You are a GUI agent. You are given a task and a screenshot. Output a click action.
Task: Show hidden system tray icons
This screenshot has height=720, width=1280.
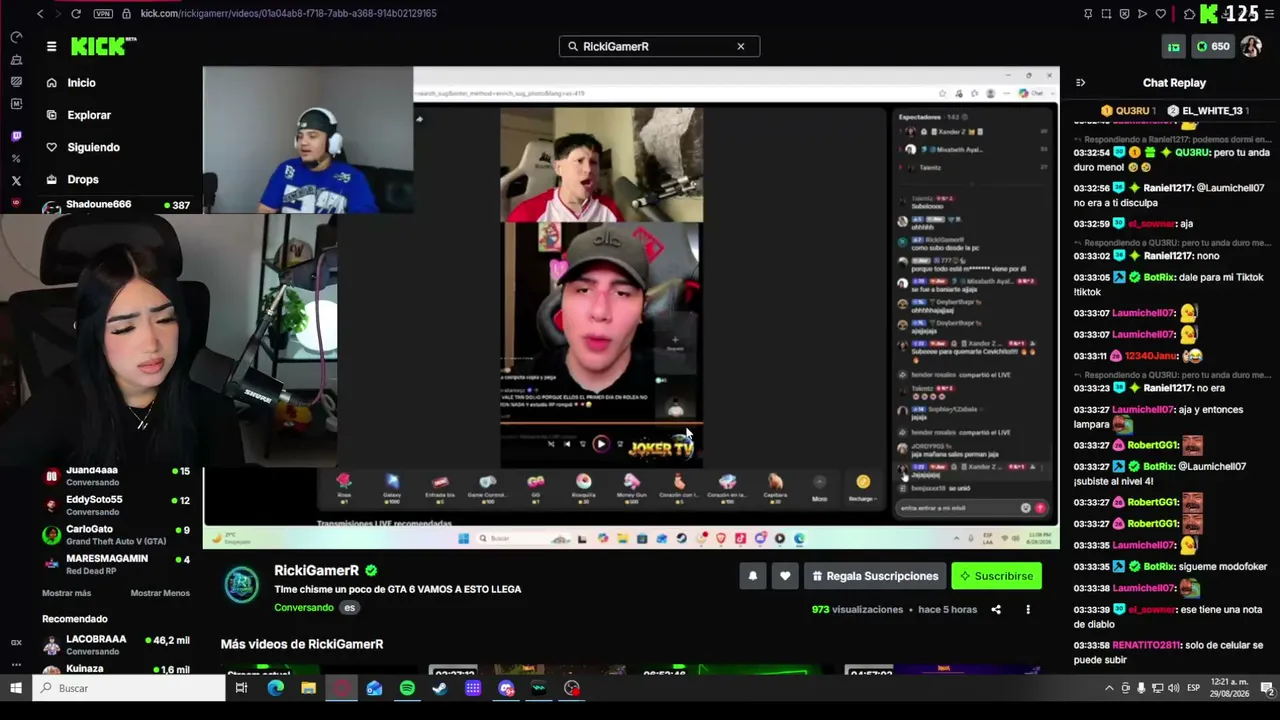(1109, 688)
